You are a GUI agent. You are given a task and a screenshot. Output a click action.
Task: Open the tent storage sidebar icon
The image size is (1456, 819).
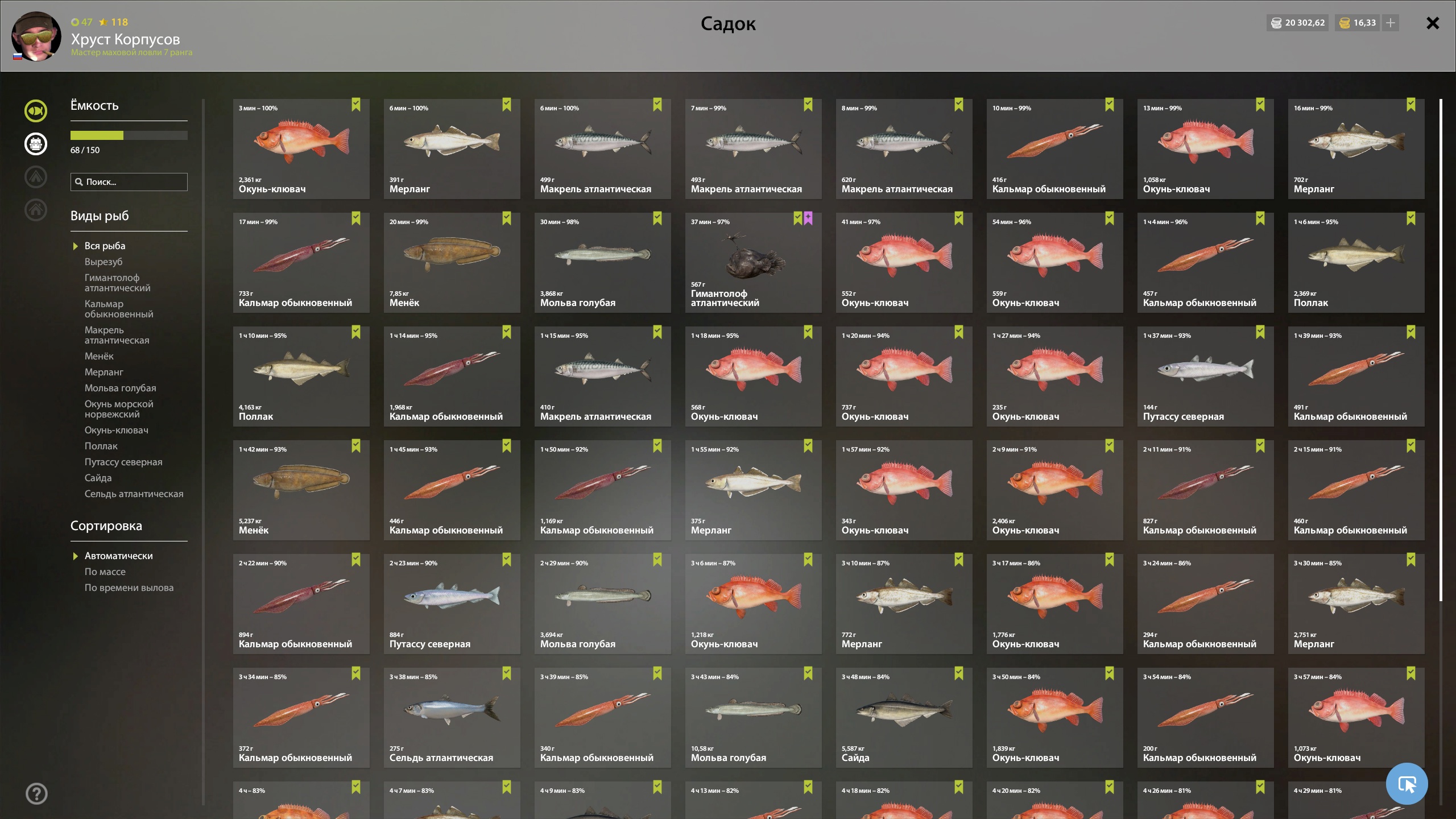(36, 177)
